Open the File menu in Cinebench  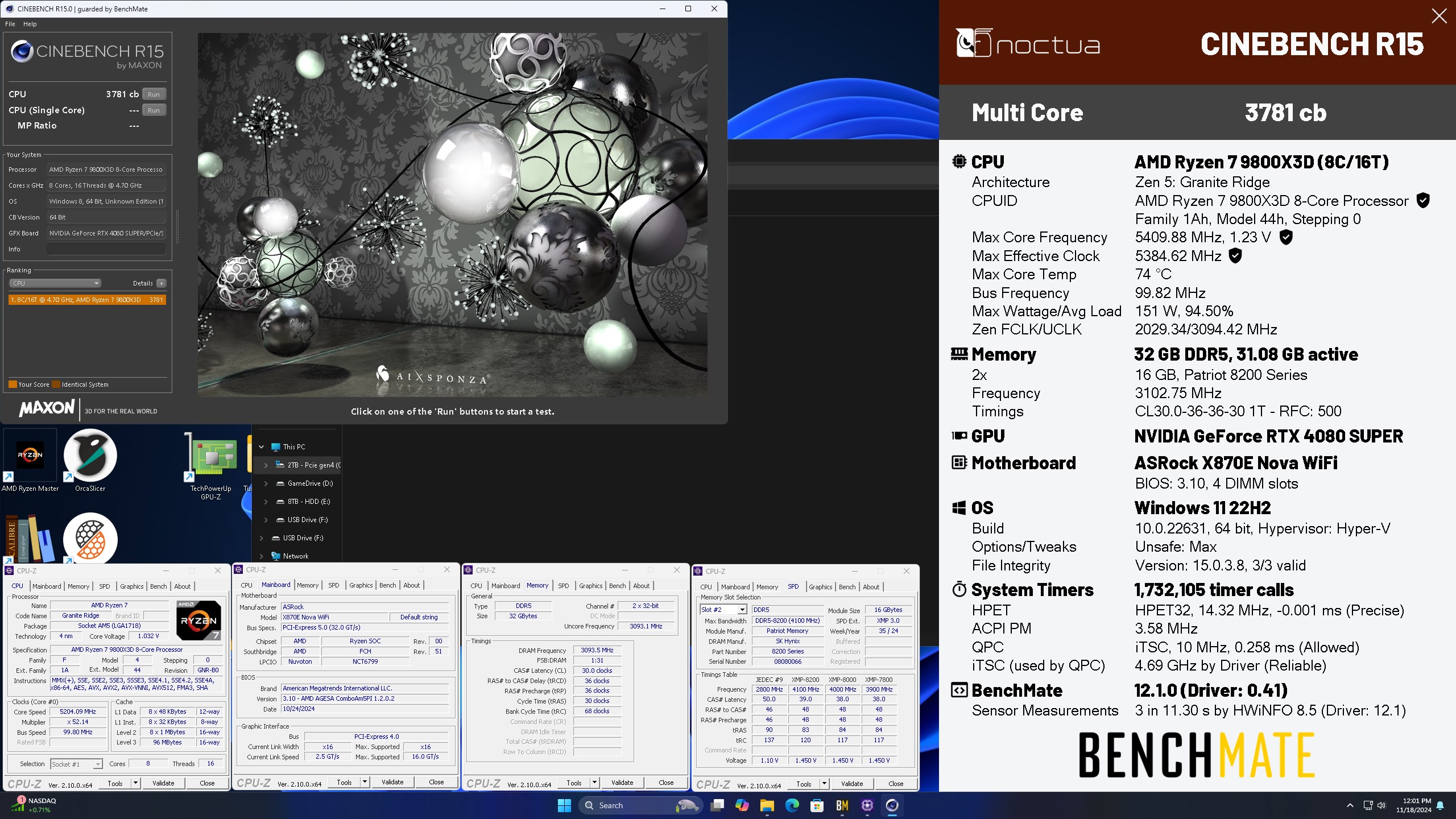click(10, 24)
